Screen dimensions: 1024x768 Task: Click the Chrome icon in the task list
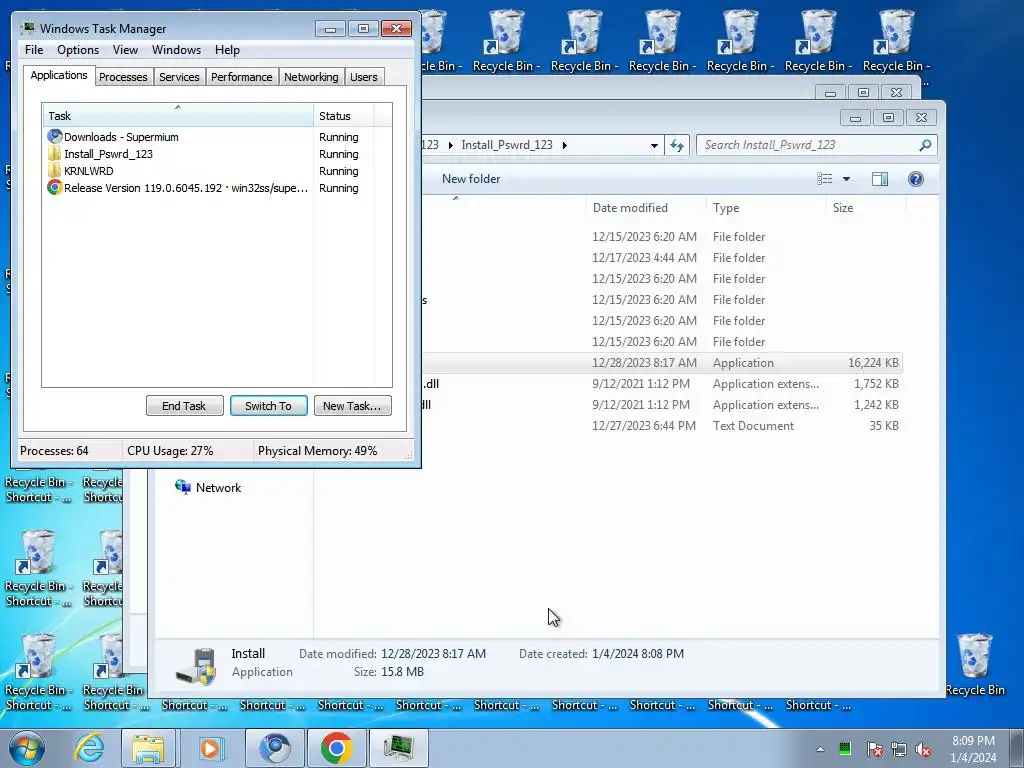(54, 187)
